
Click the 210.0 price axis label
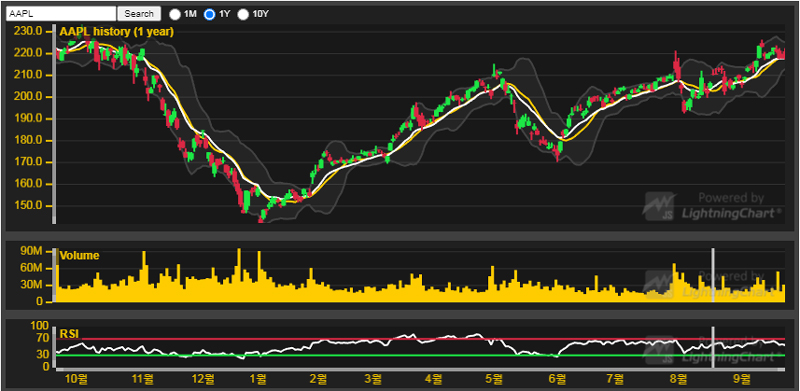(29, 76)
